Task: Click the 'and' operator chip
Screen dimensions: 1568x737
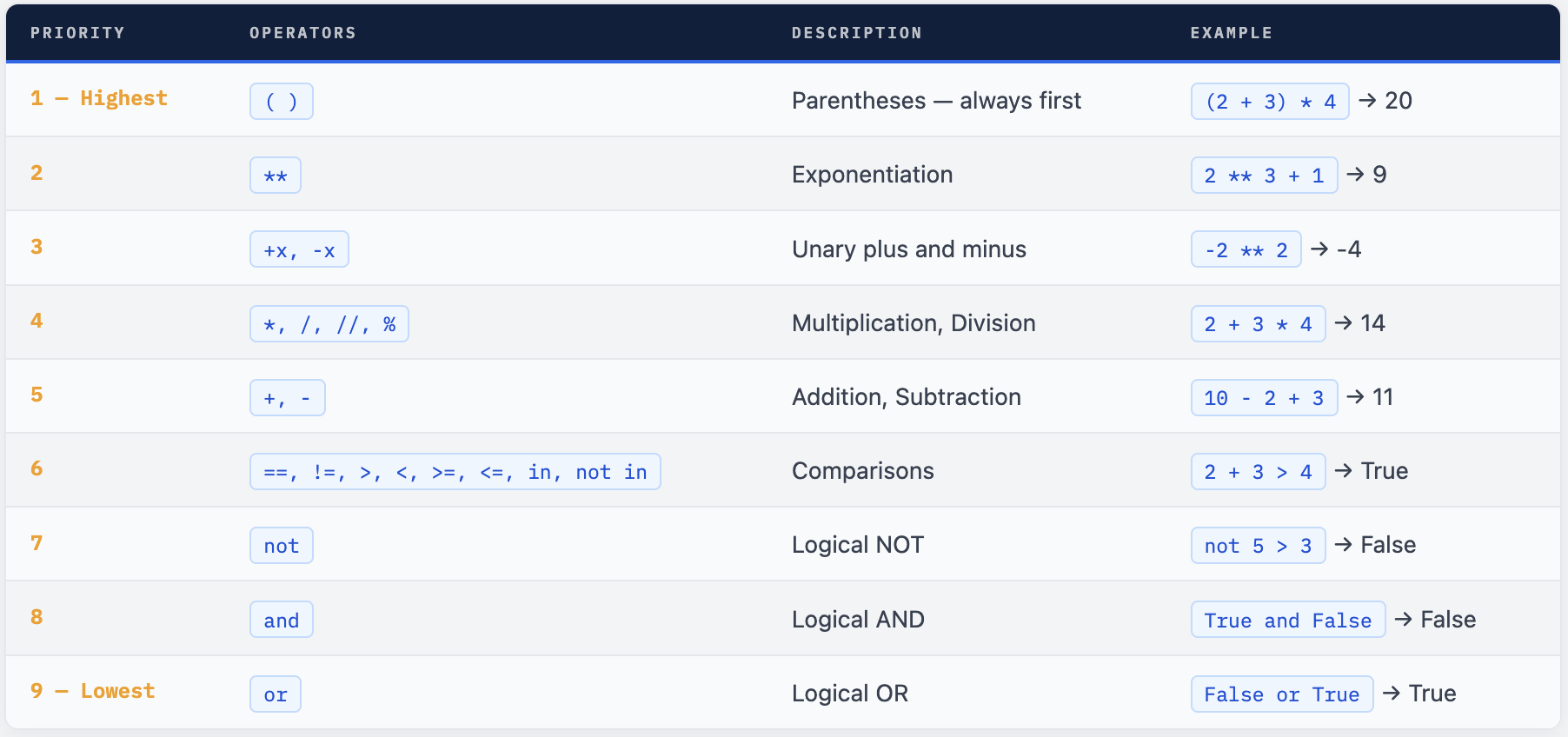Action: (281, 621)
